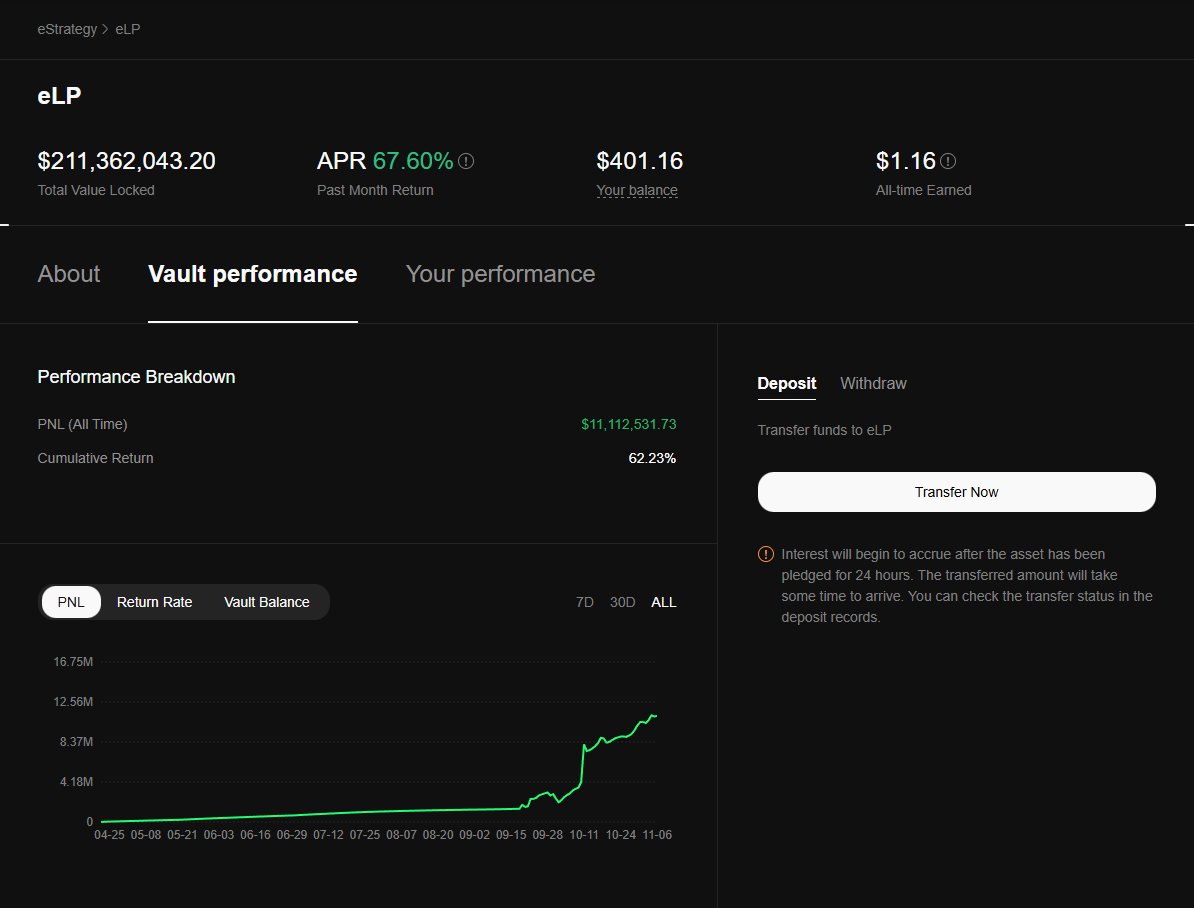Show the Return Rate chart
The width and height of the screenshot is (1194, 908).
pos(154,602)
